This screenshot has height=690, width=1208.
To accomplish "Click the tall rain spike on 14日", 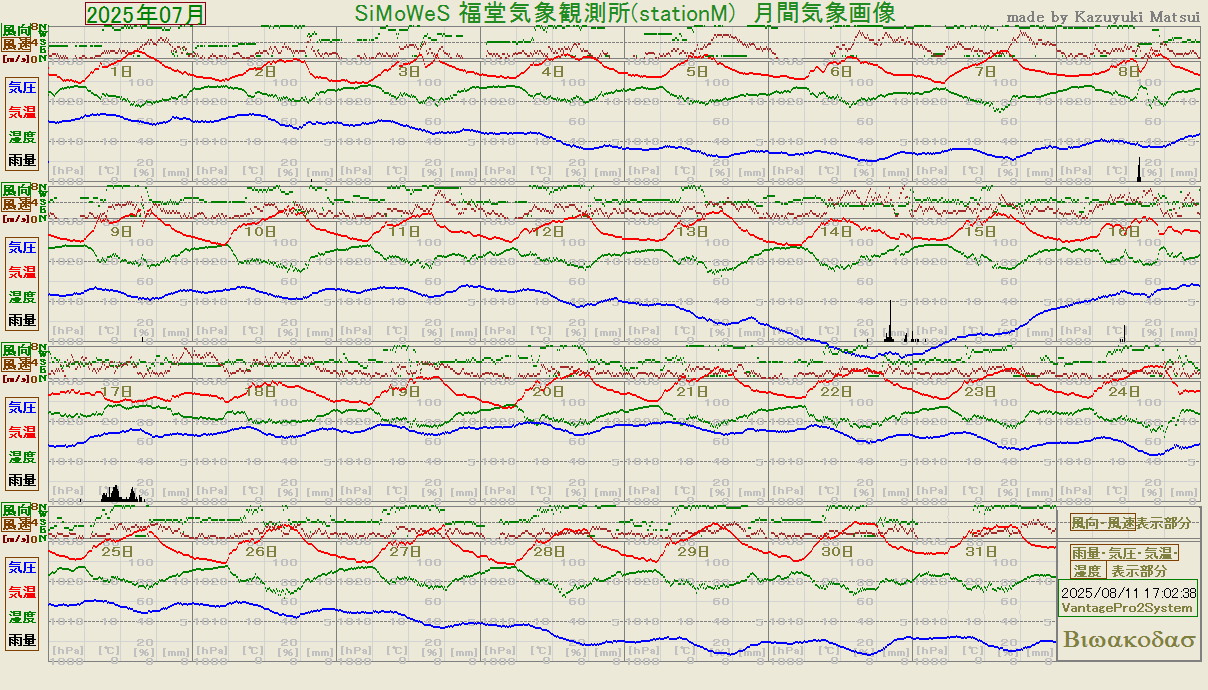I will 889,322.
